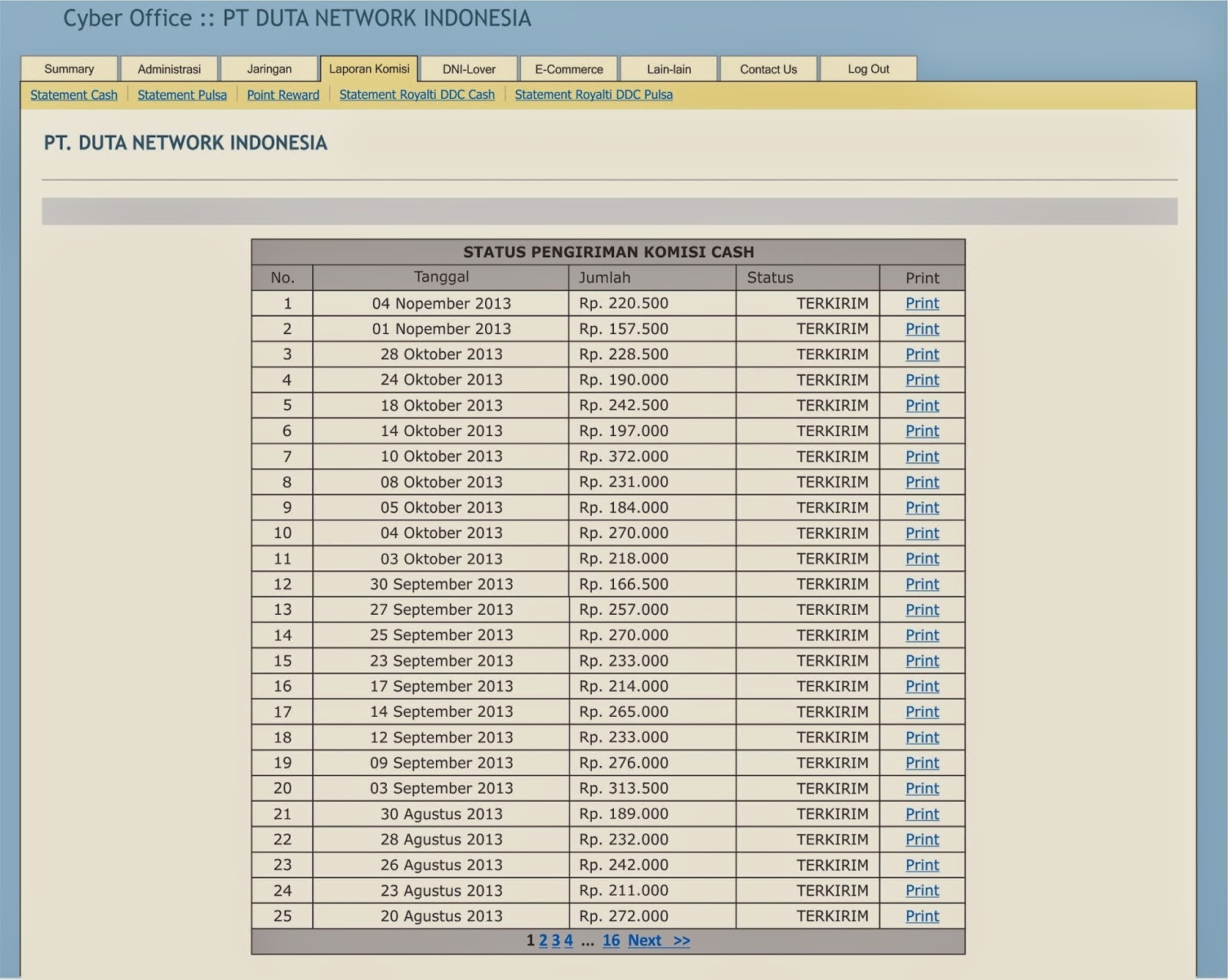Click the Tanggal column header
This screenshot has width=1228, height=980.
point(441,277)
